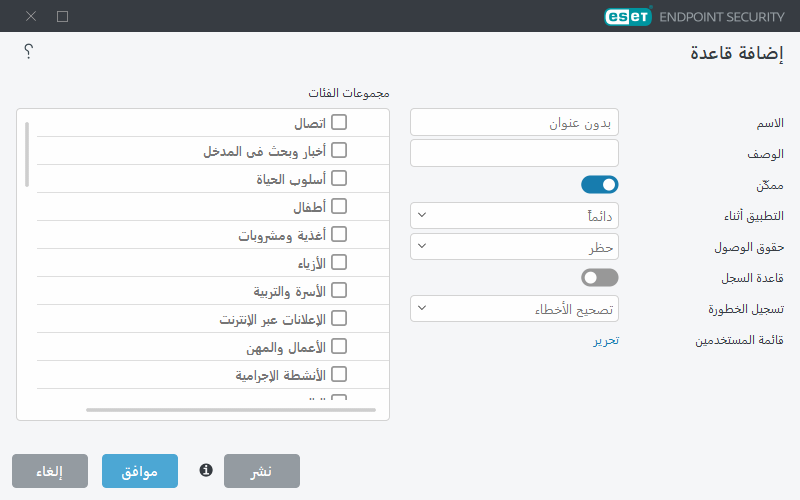Viewport: 800px width, 500px height.
Task: Click the مجموعات الفئات heading text
Action: tap(349, 93)
